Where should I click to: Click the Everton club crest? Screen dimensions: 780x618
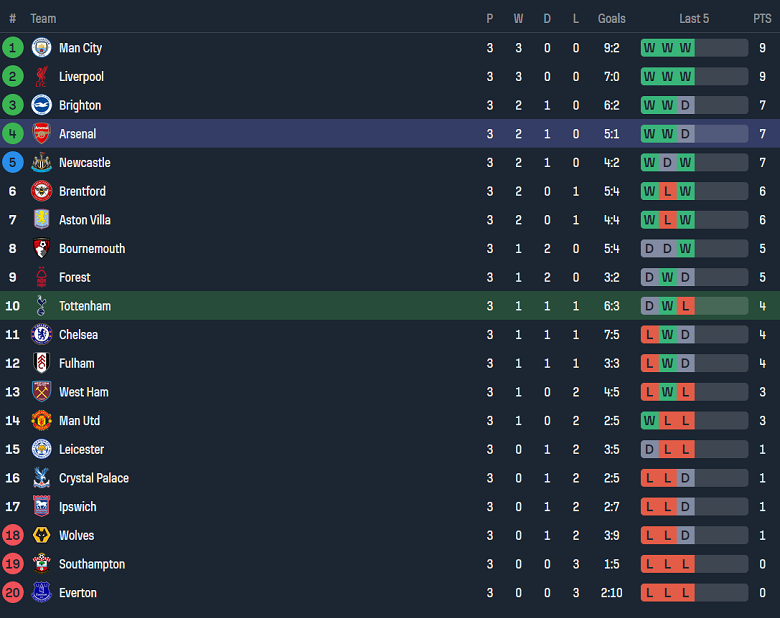point(41,593)
